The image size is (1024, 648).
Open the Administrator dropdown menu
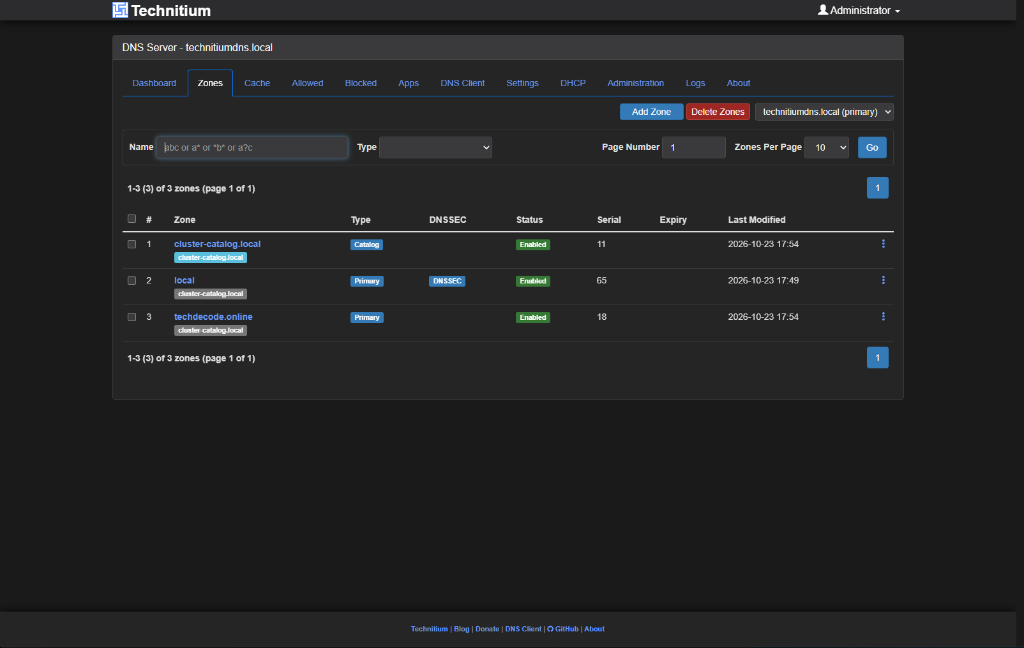pos(859,10)
